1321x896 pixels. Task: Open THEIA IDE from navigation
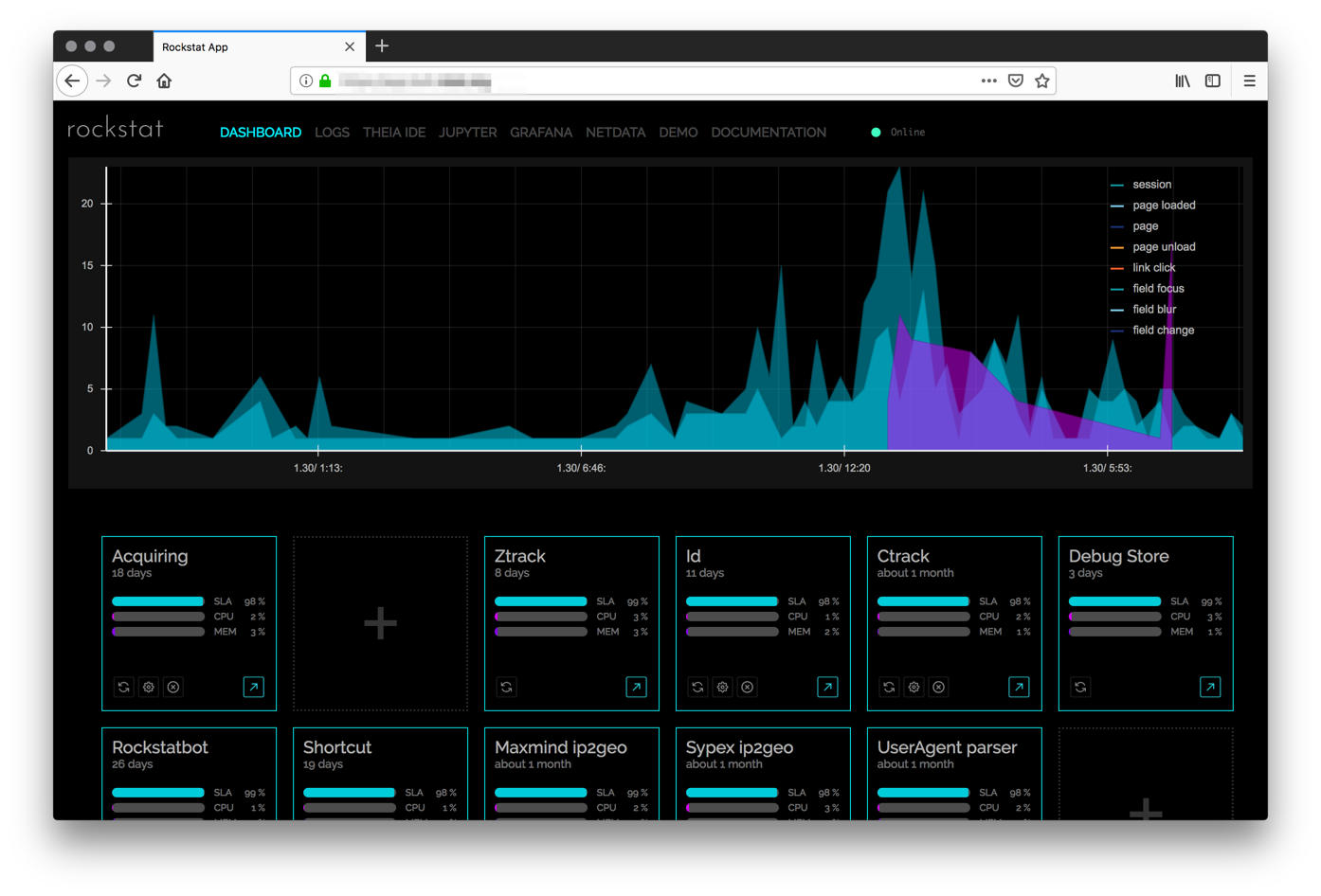click(394, 133)
